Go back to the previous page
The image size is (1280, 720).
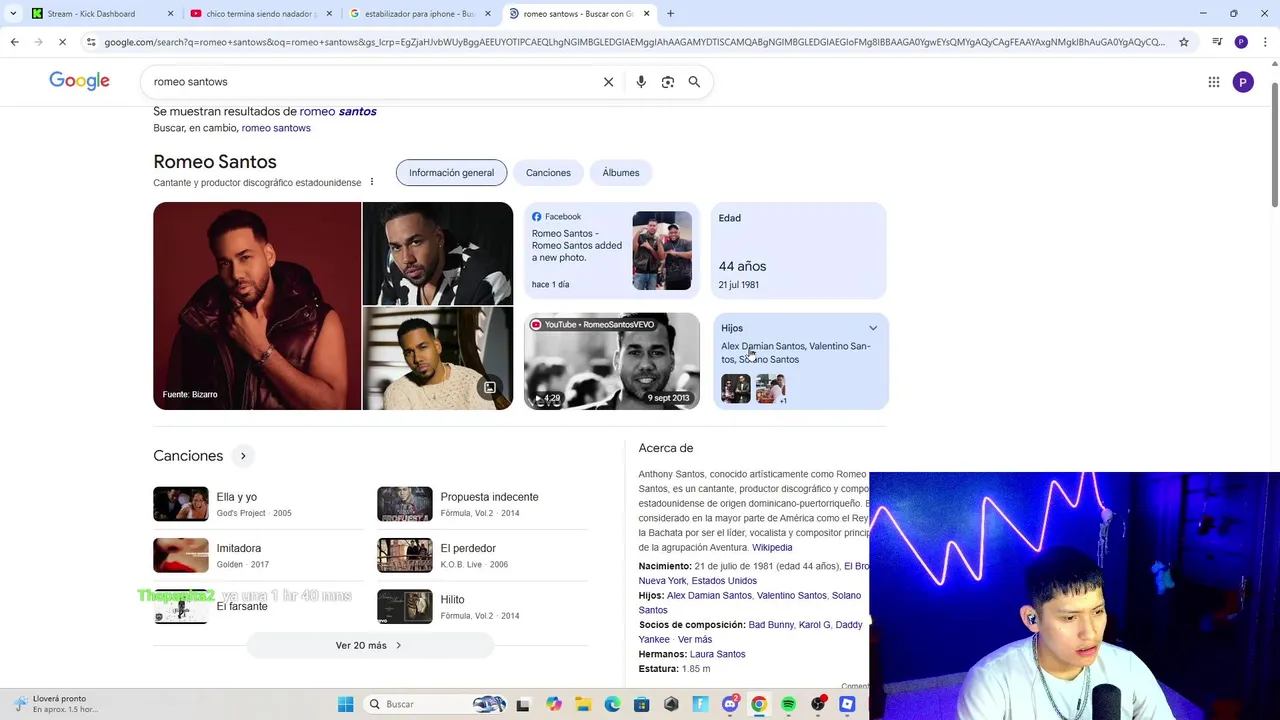14,42
